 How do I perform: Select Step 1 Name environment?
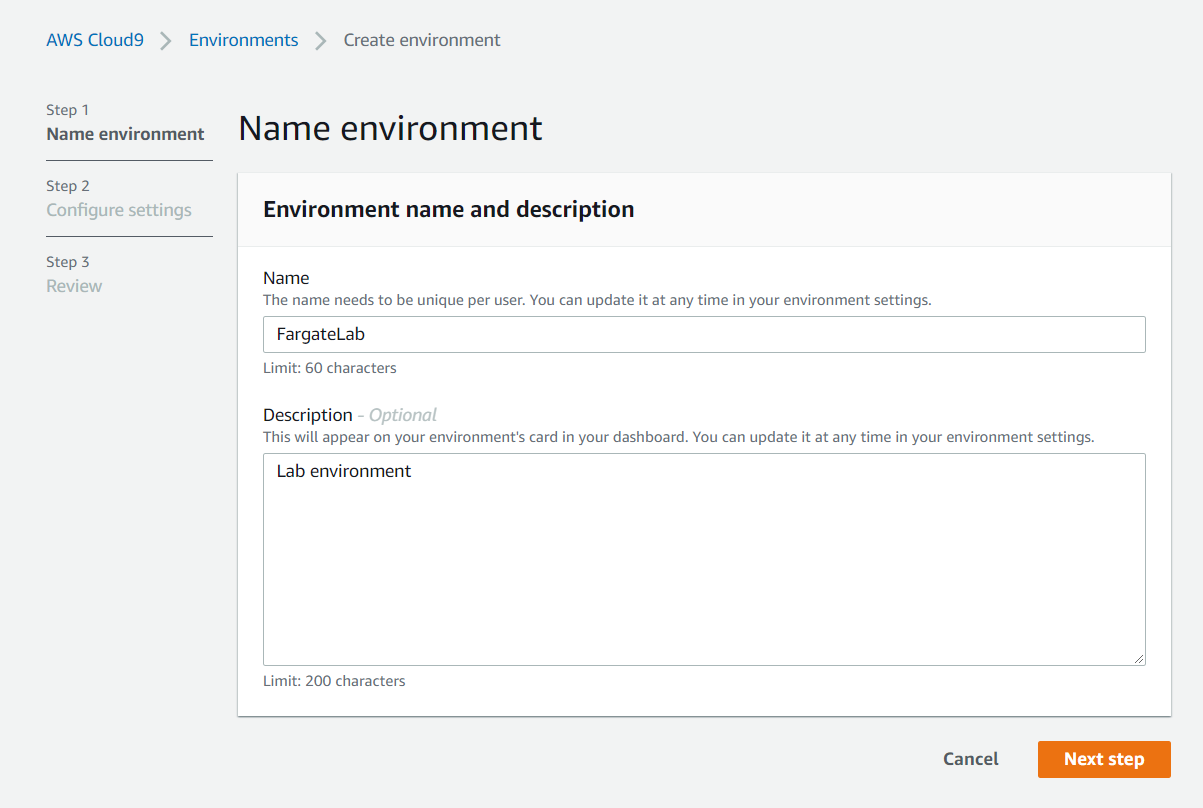coord(125,122)
